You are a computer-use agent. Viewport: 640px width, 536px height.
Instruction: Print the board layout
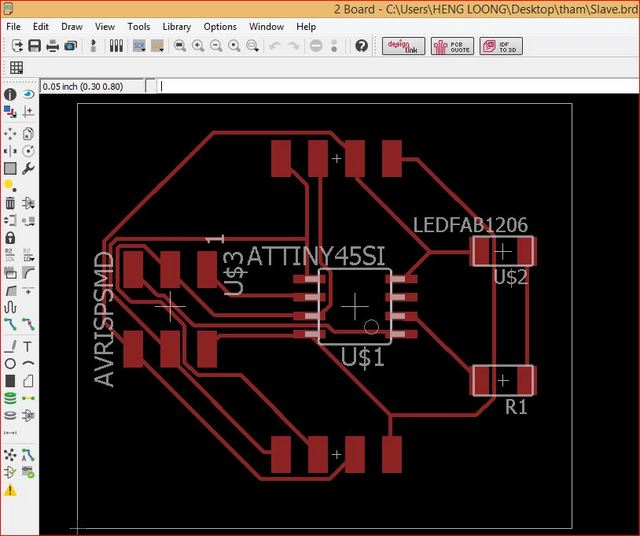tap(53, 46)
